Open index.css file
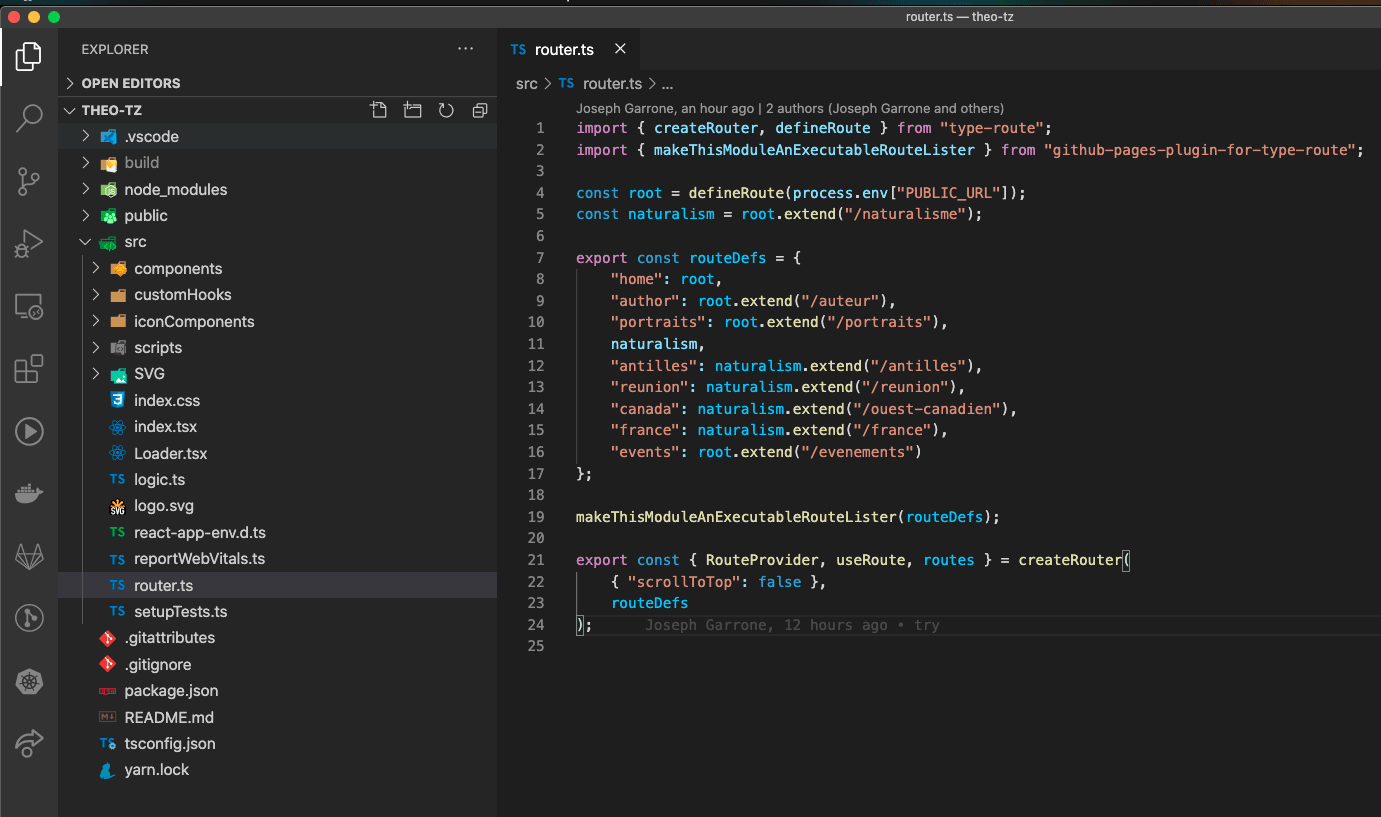Viewport: 1381px width, 817px height. 277,400
